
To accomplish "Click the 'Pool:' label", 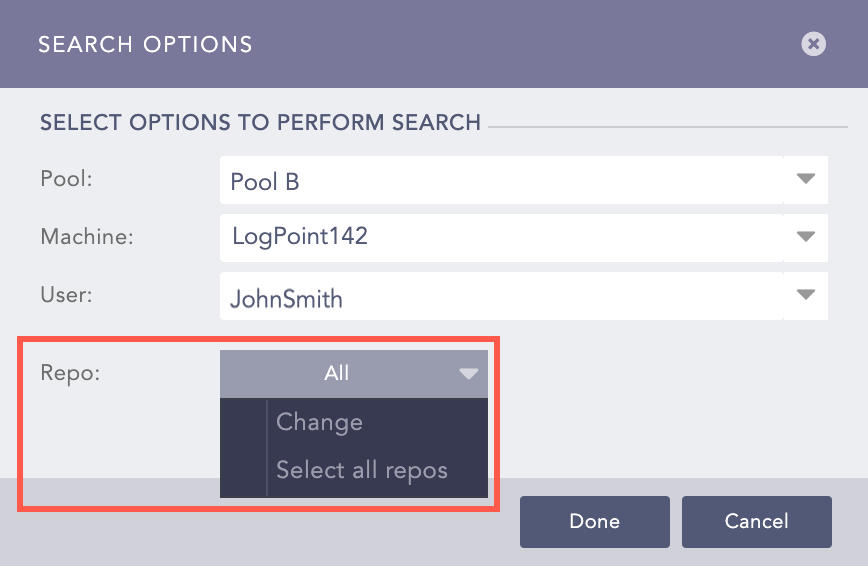I will click(x=66, y=179).
